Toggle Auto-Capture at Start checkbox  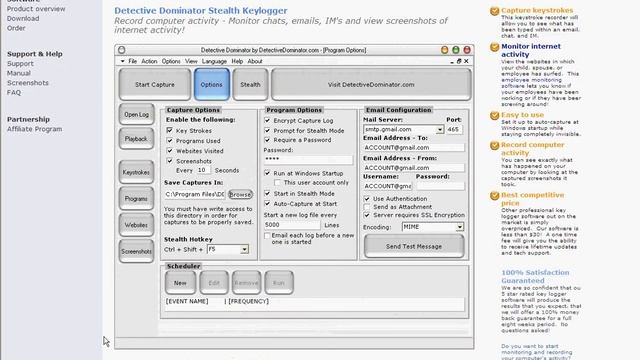(267, 203)
